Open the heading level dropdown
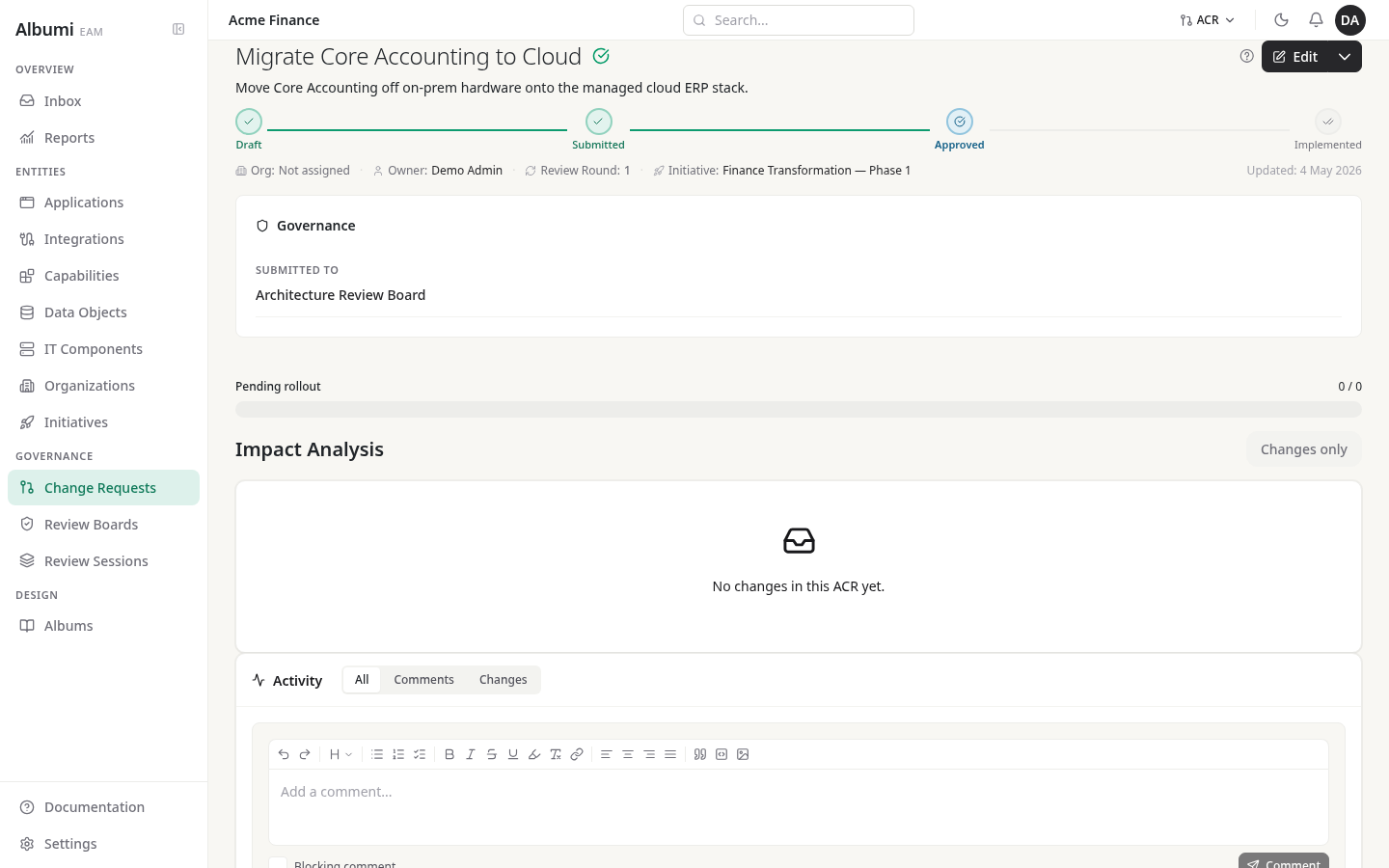 340,754
